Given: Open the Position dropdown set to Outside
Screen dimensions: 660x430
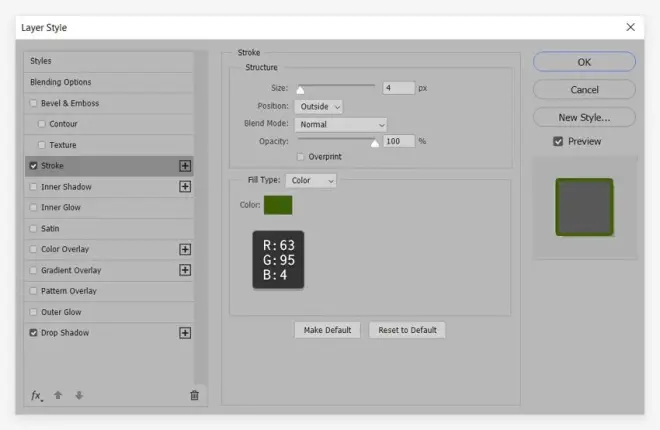Looking at the screenshot, I should tap(319, 107).
